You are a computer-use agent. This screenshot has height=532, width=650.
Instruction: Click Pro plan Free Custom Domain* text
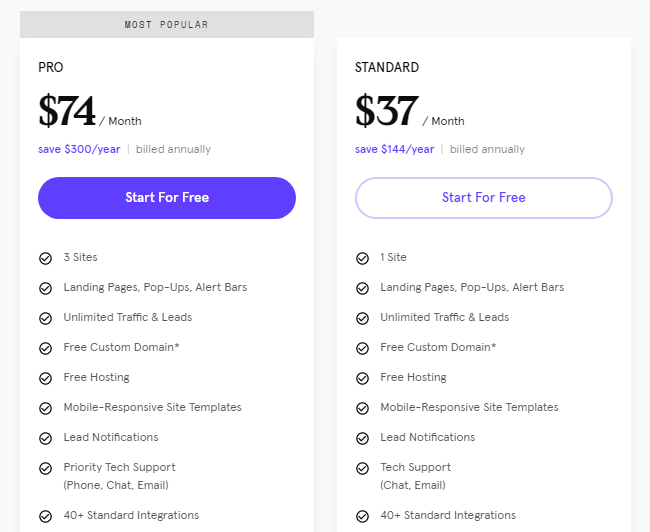click(121, 347)
